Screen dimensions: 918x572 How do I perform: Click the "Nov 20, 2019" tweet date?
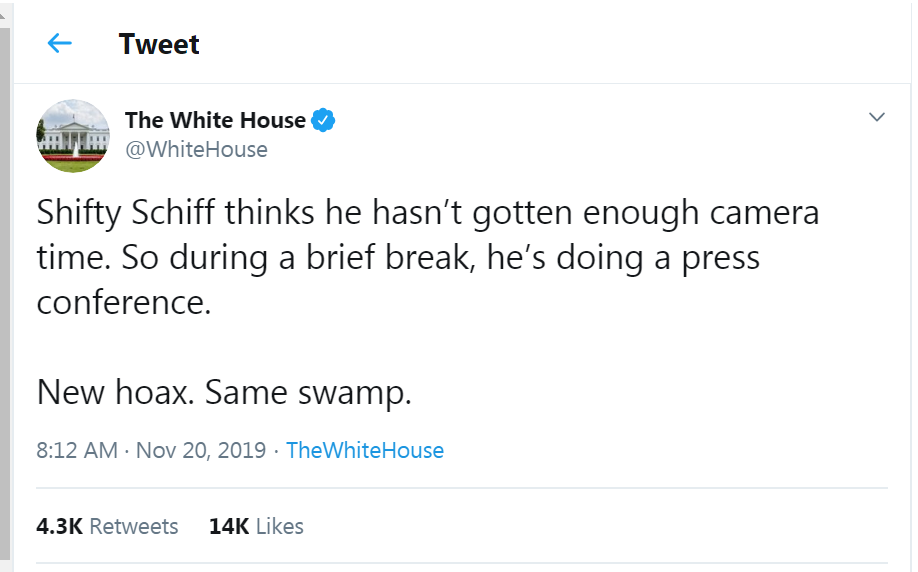[201, 450]
